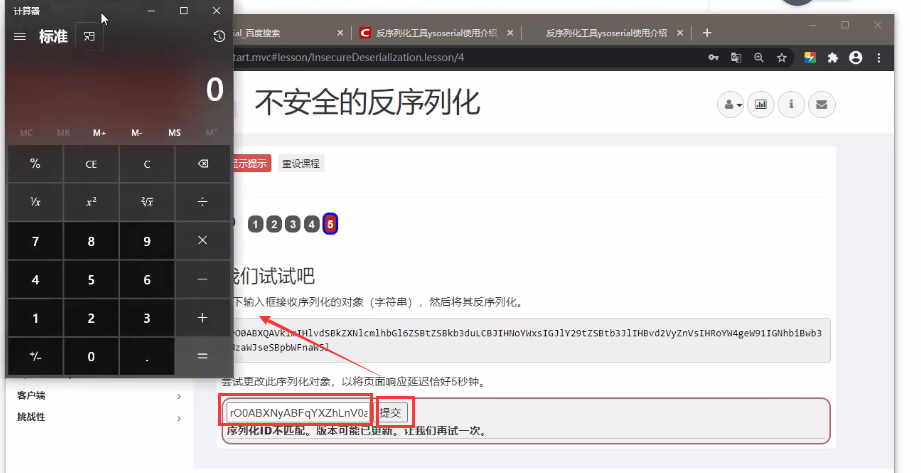This screenshot has height=473, width=921.
Task: Toggle calculator keep-on-top mode
Action: (89, 37)
